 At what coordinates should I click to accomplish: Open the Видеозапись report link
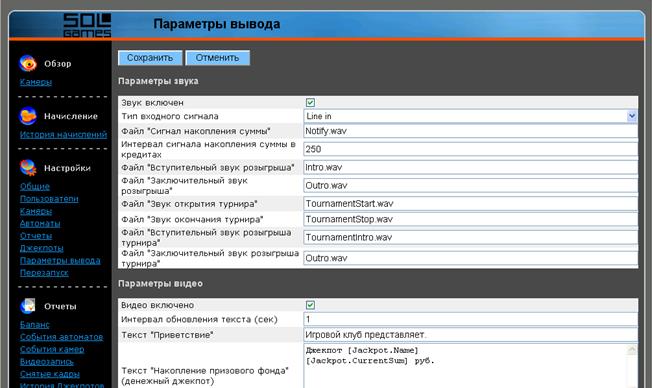(x=47, y=362)
